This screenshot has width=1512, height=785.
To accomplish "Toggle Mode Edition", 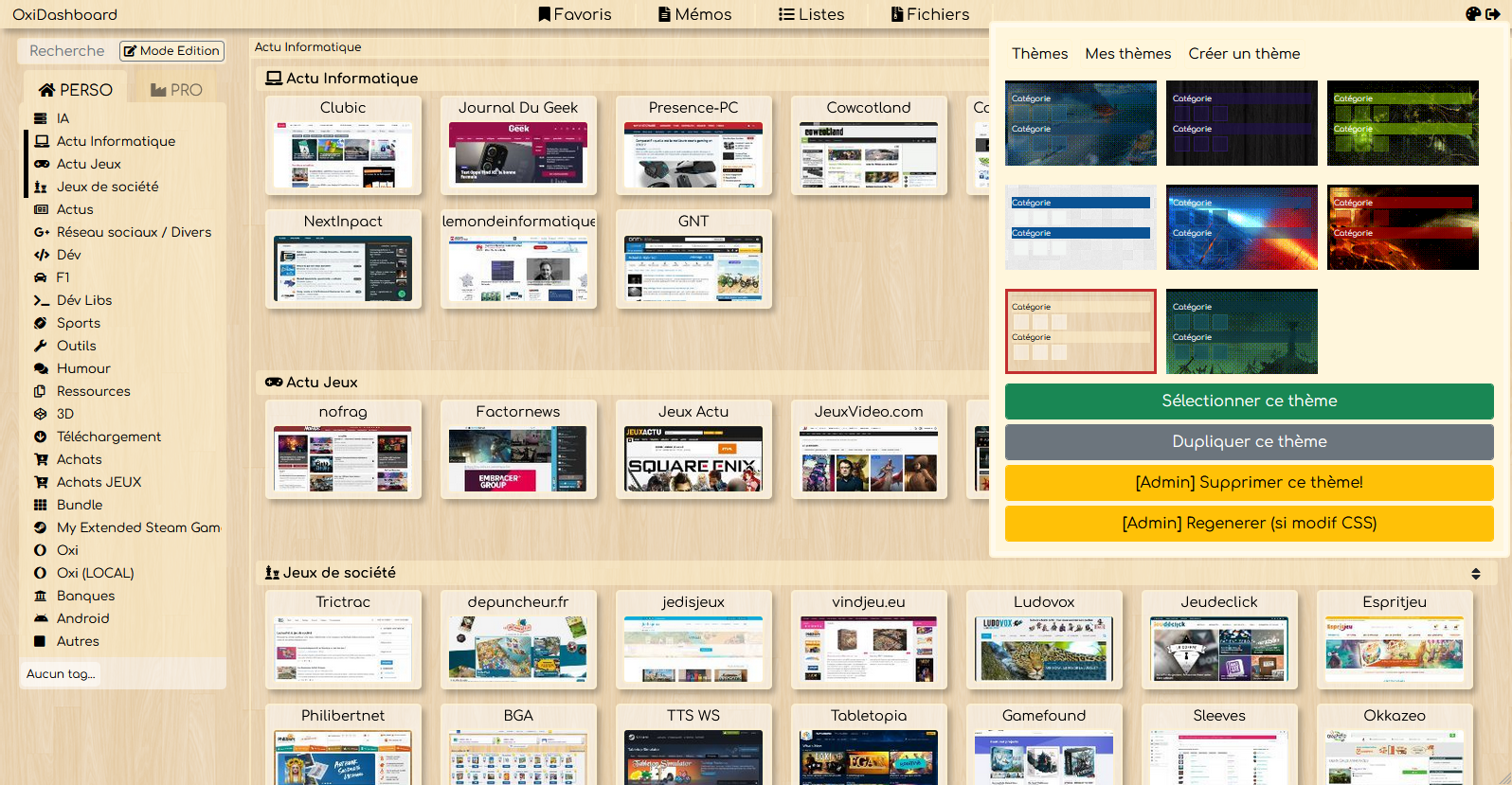I will 171,51.
